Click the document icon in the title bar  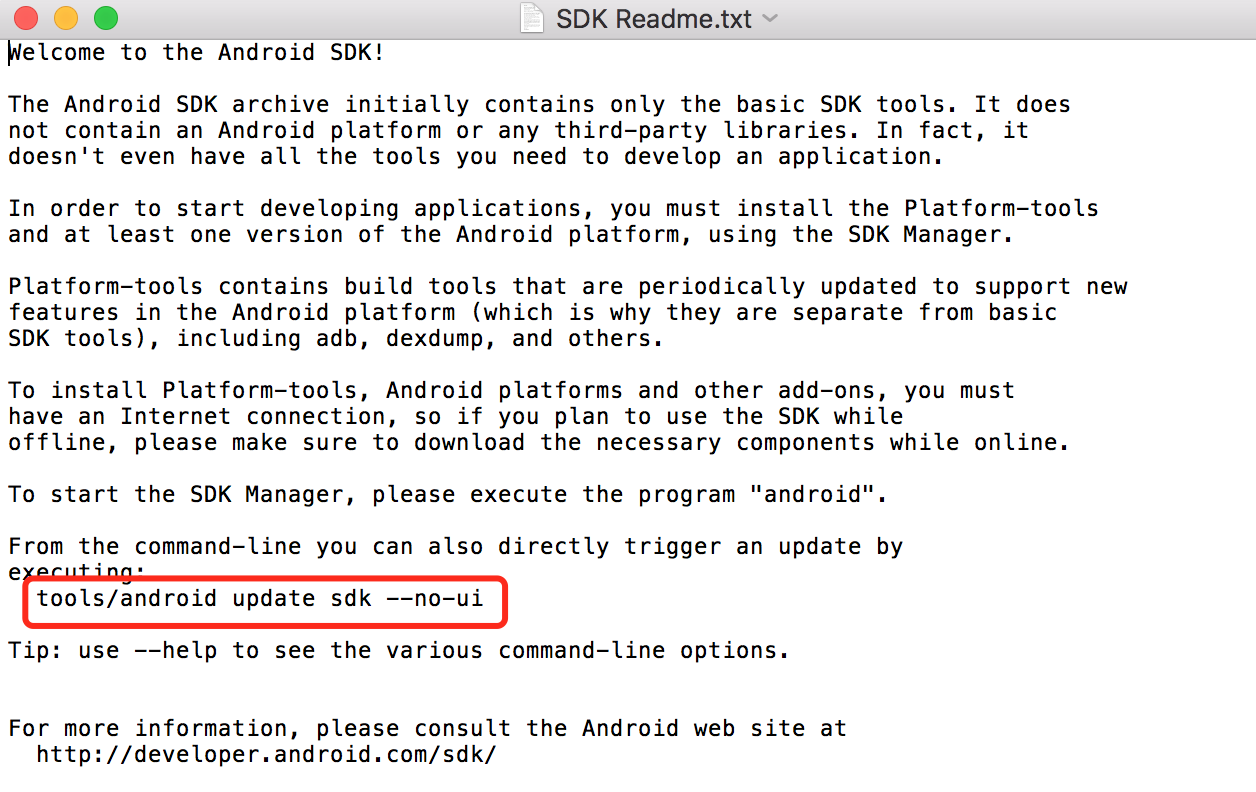pyautogui.click(x=532, y=18)
